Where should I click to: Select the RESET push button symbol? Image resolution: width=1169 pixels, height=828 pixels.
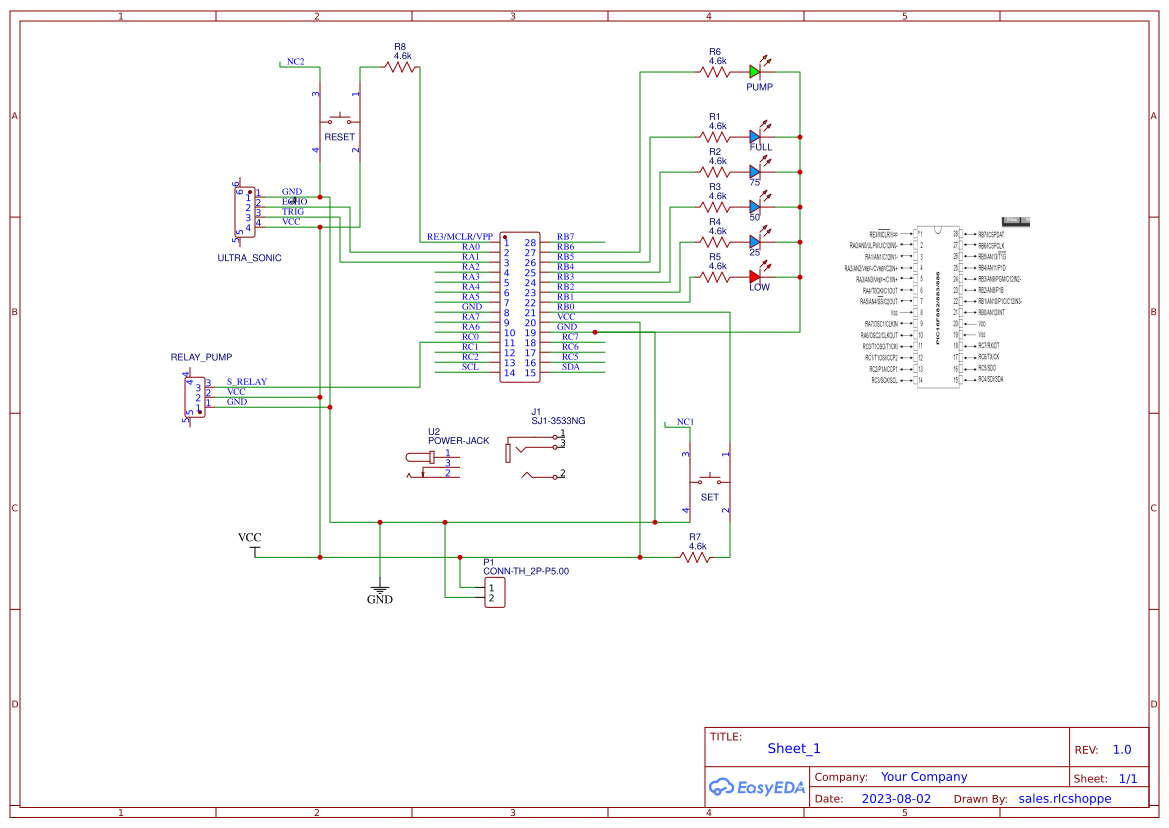click(x=338, y=118)
